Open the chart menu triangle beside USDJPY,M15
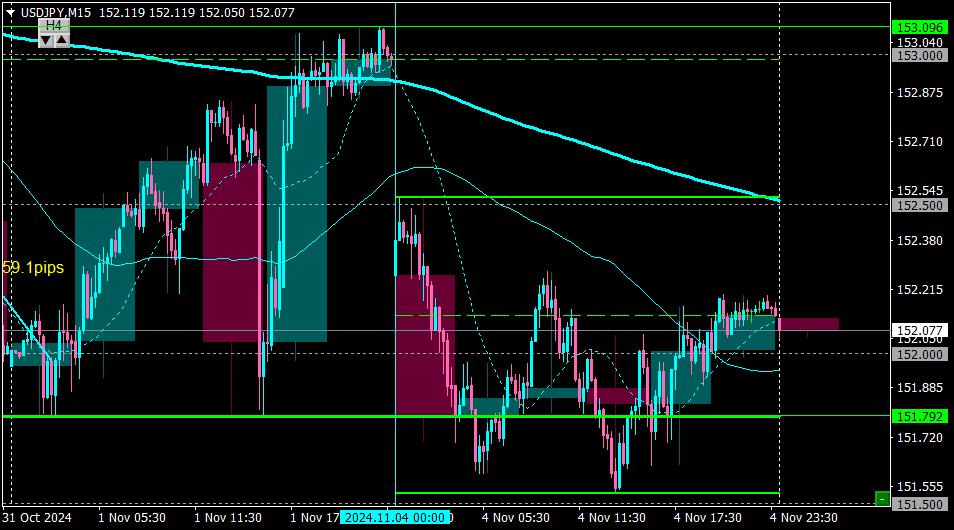The height and width of the screenshot is (530, 954). (10, 11)
